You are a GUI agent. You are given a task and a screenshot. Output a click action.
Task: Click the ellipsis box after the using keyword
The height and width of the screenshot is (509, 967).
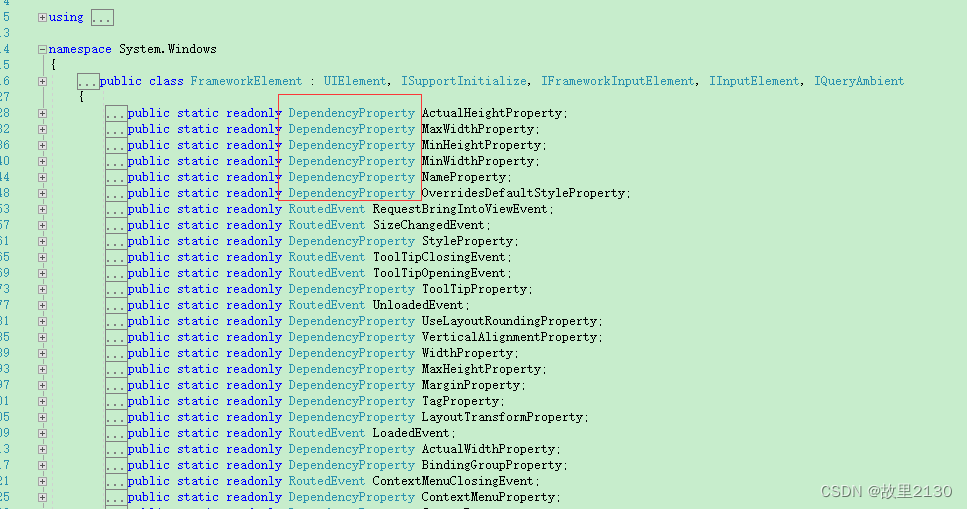tap(102, 18)
